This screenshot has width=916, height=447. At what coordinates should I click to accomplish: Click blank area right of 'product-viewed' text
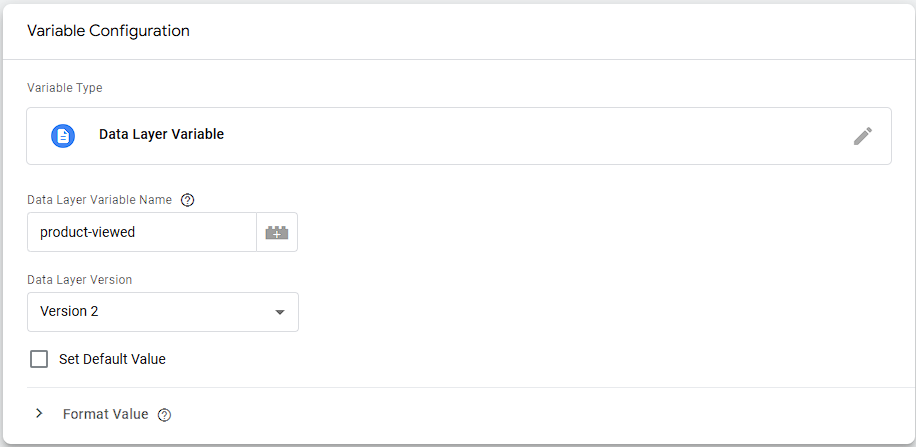pos(200,232)
